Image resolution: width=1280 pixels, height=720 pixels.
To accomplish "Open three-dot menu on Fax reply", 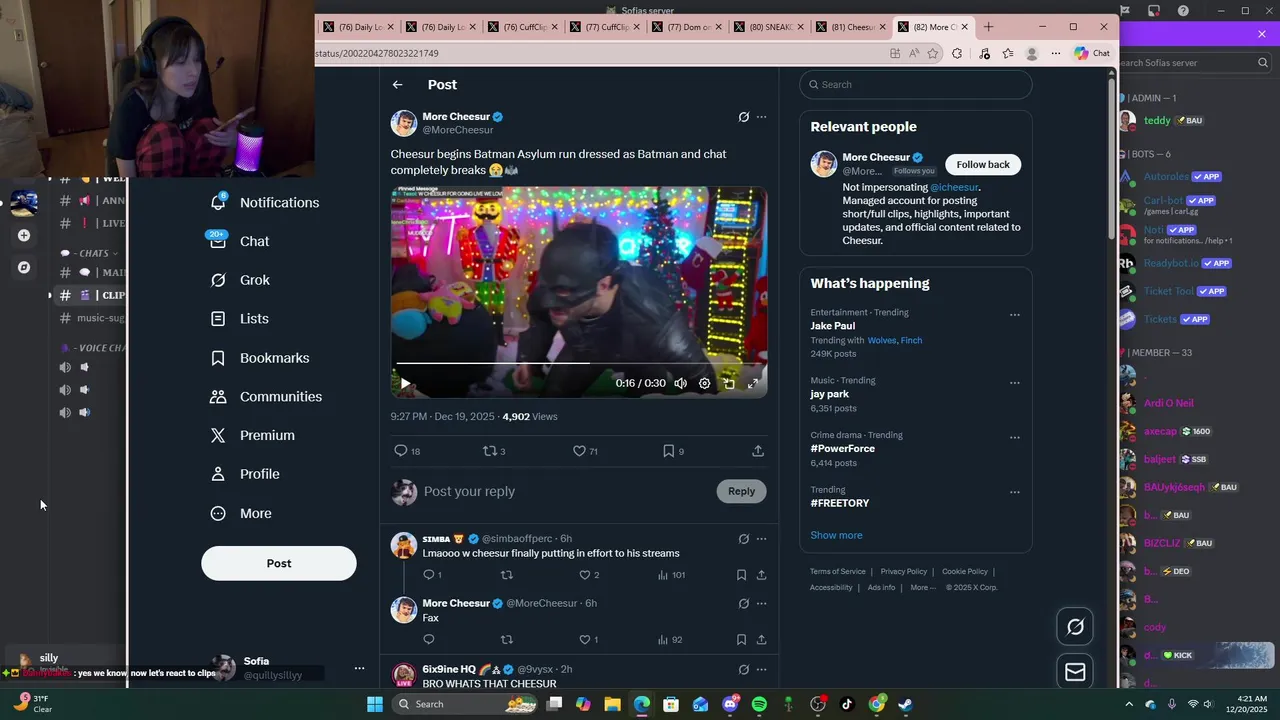I will pyautogui.click(x=761, y=604).
